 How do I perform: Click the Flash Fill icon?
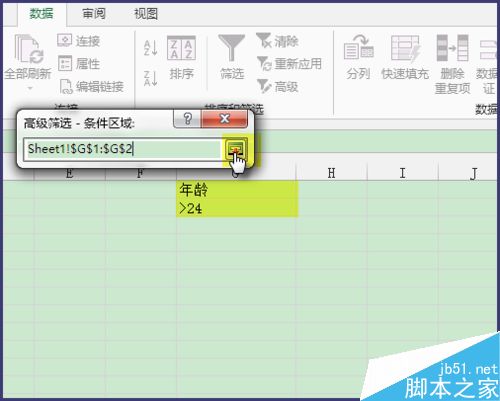click(x=405, y=48)
